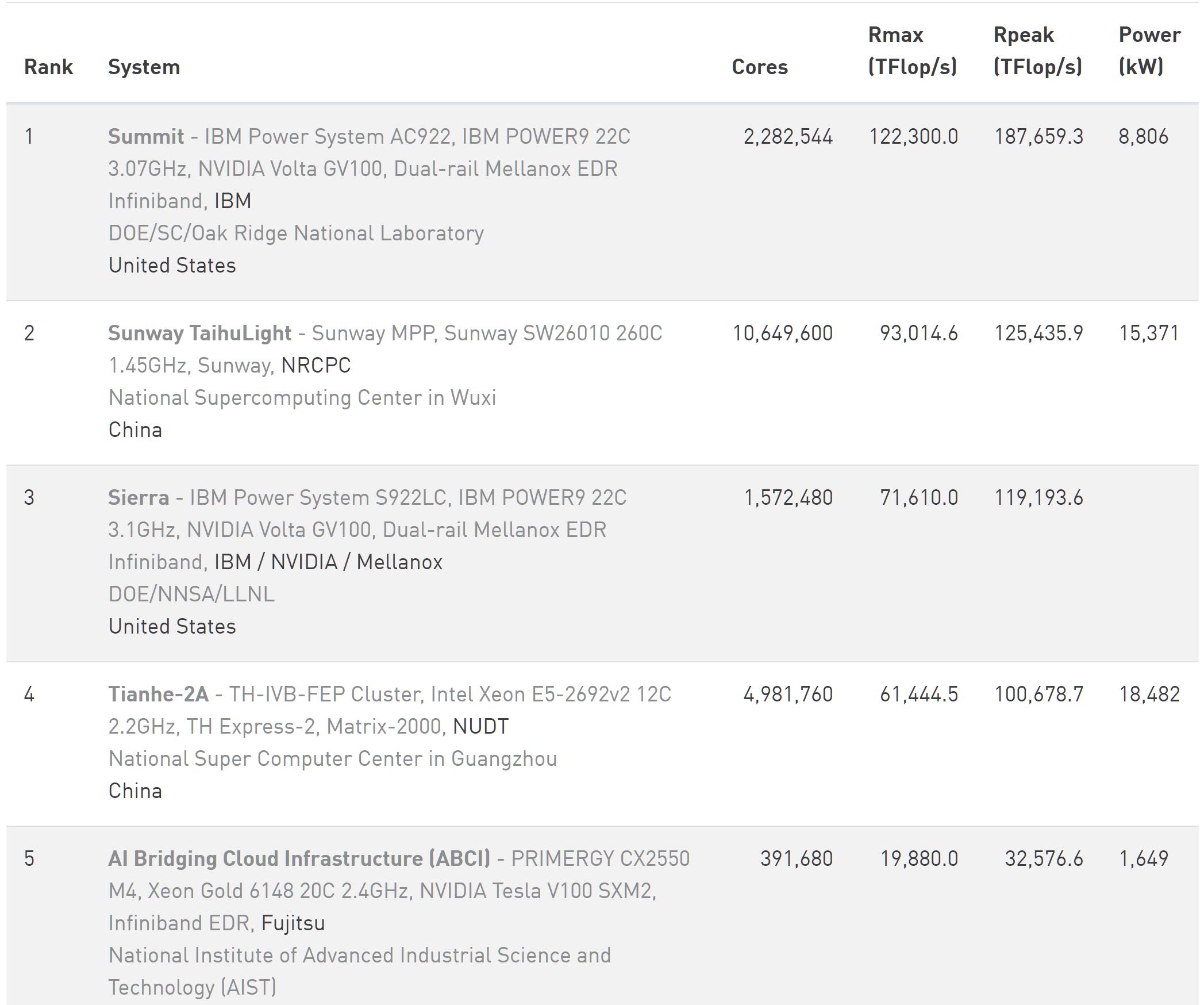Open National Supercomputing Center in Wuxi
The image size is (1204, 1005).
pyautogui.click(x=302, y=398)
